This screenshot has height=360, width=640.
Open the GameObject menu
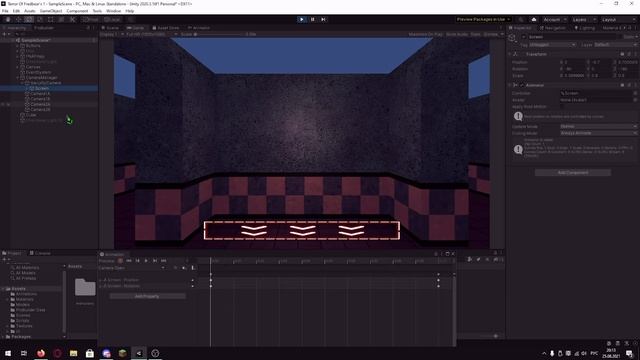click(51, 11)
